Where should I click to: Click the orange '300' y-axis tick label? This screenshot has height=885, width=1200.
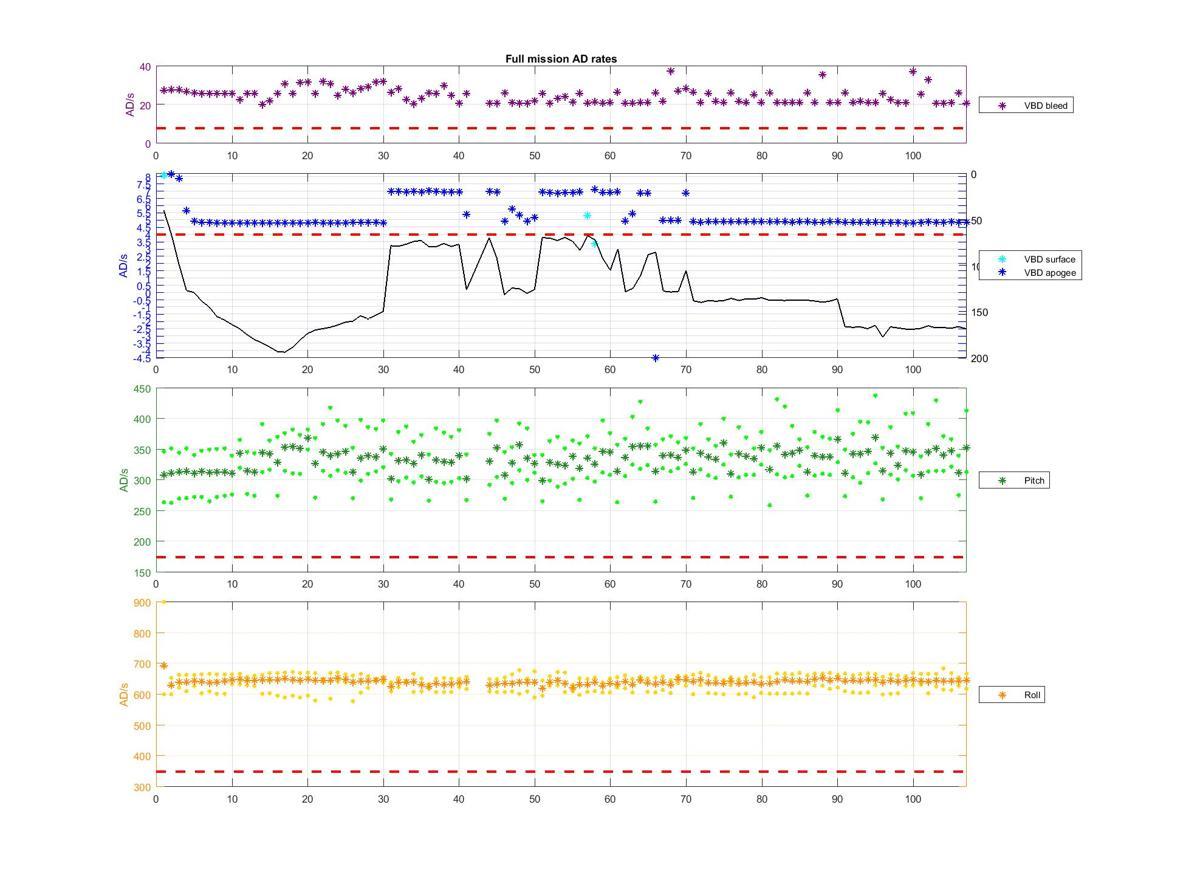coord(142,787)
